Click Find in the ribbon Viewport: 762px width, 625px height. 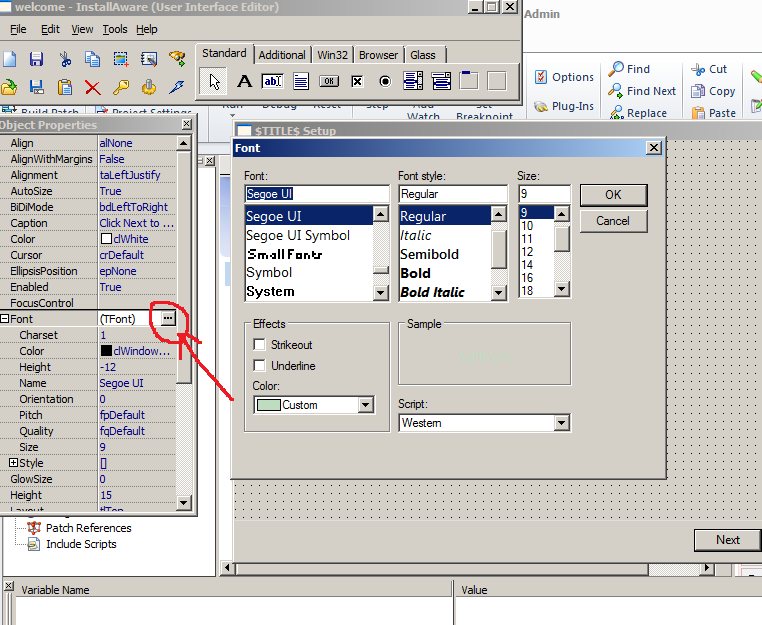click(x=629, y=69)
